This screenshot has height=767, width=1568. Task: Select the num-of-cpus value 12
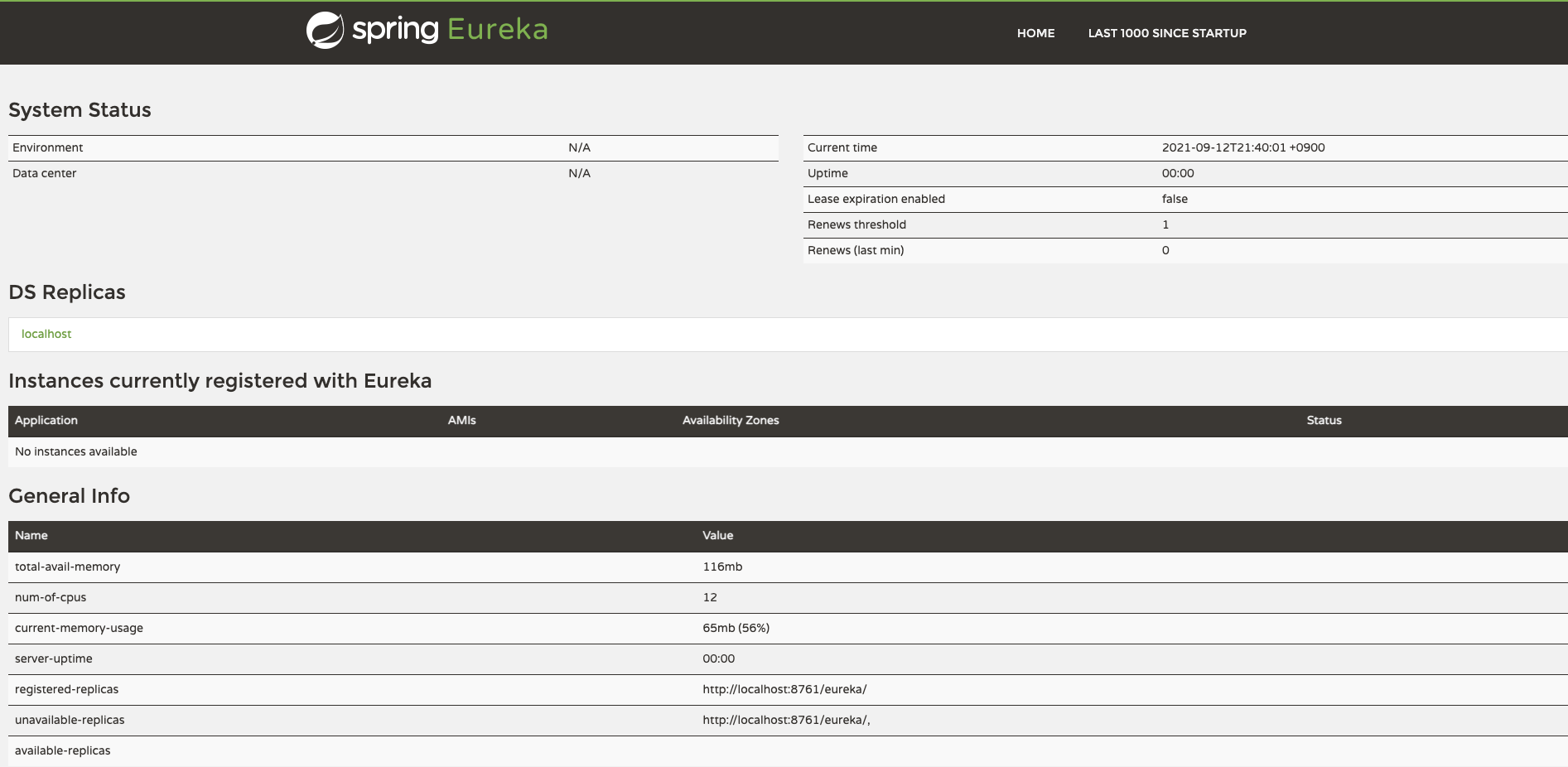[x=710, y=597]
